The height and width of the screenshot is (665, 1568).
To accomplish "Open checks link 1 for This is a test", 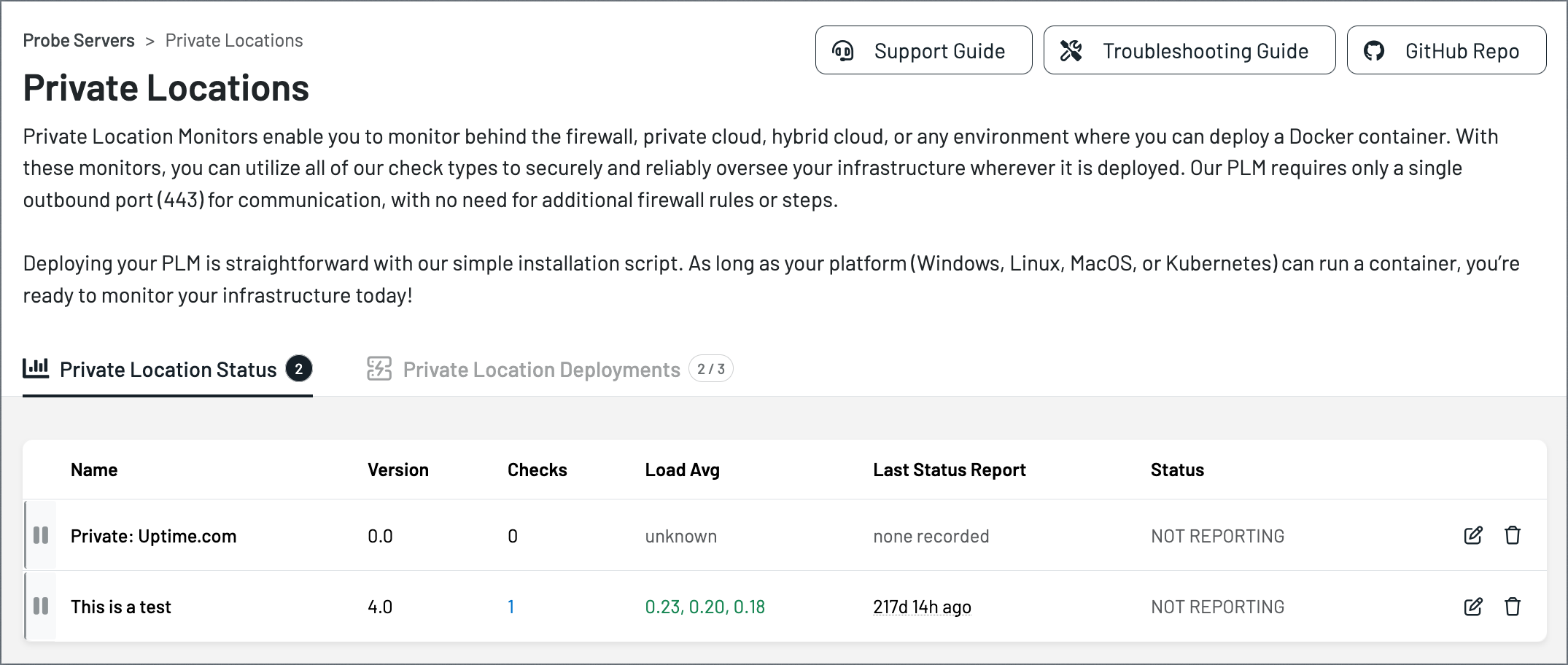I will (511, 607).
